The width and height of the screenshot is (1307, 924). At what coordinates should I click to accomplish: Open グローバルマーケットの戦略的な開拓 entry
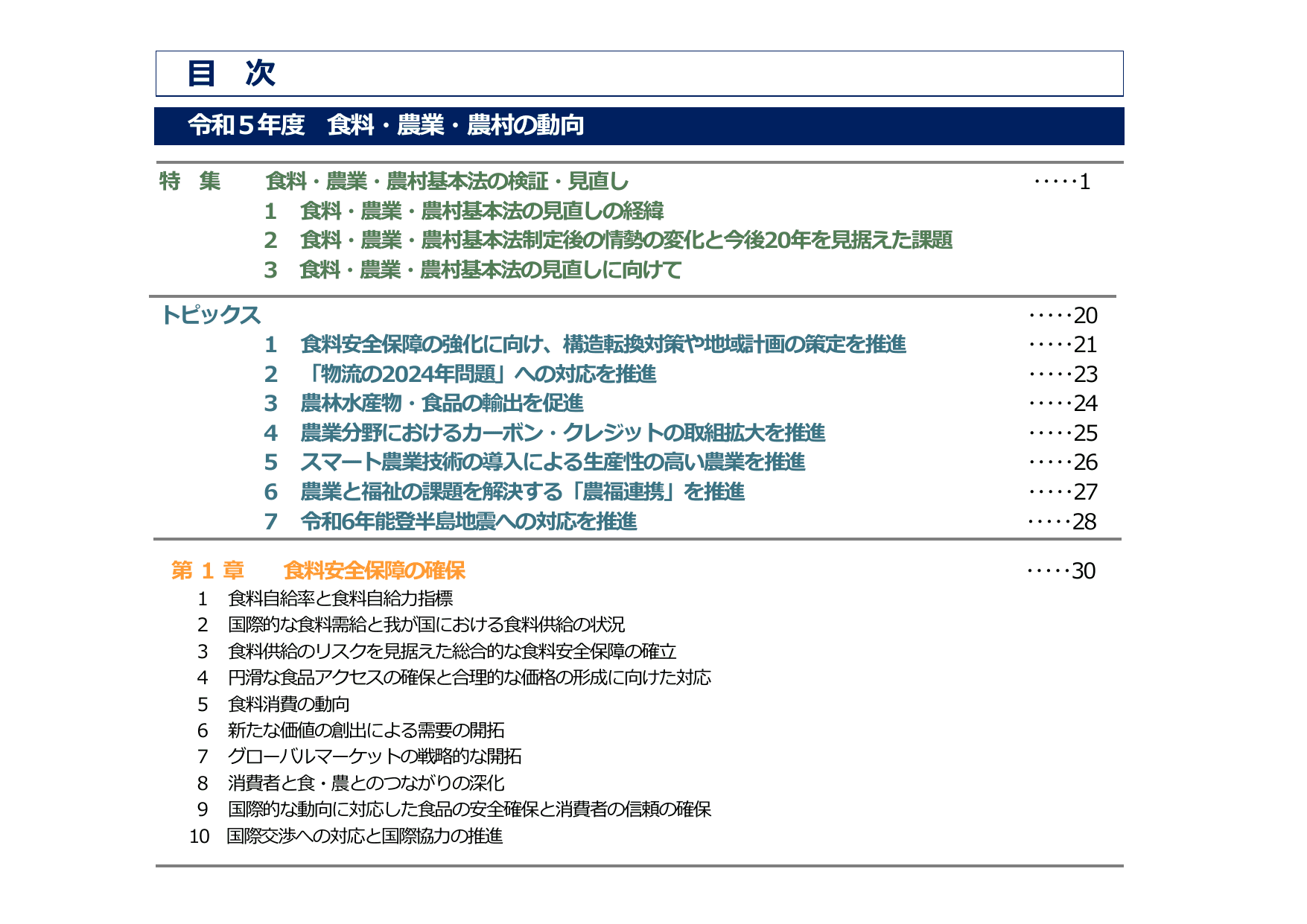376,758
